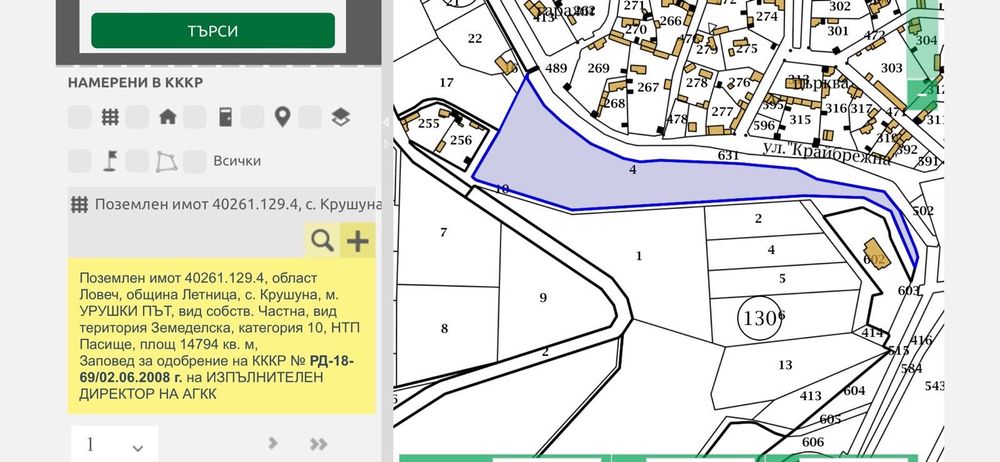Tick the checkbox beside the door icon
1000x462 pixels.
coord(195,117)
